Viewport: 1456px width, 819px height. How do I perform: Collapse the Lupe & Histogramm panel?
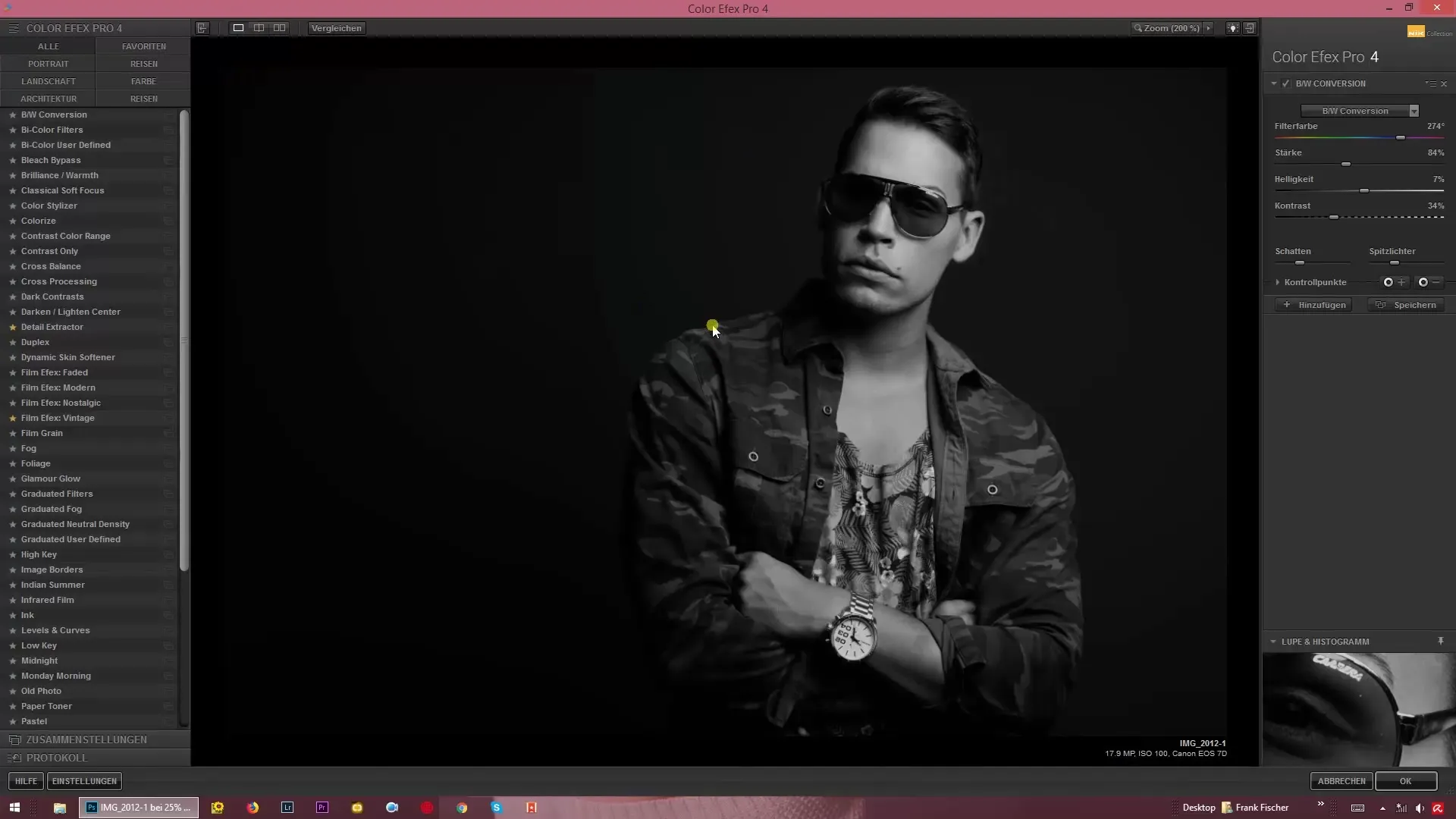coord(1273,642)
